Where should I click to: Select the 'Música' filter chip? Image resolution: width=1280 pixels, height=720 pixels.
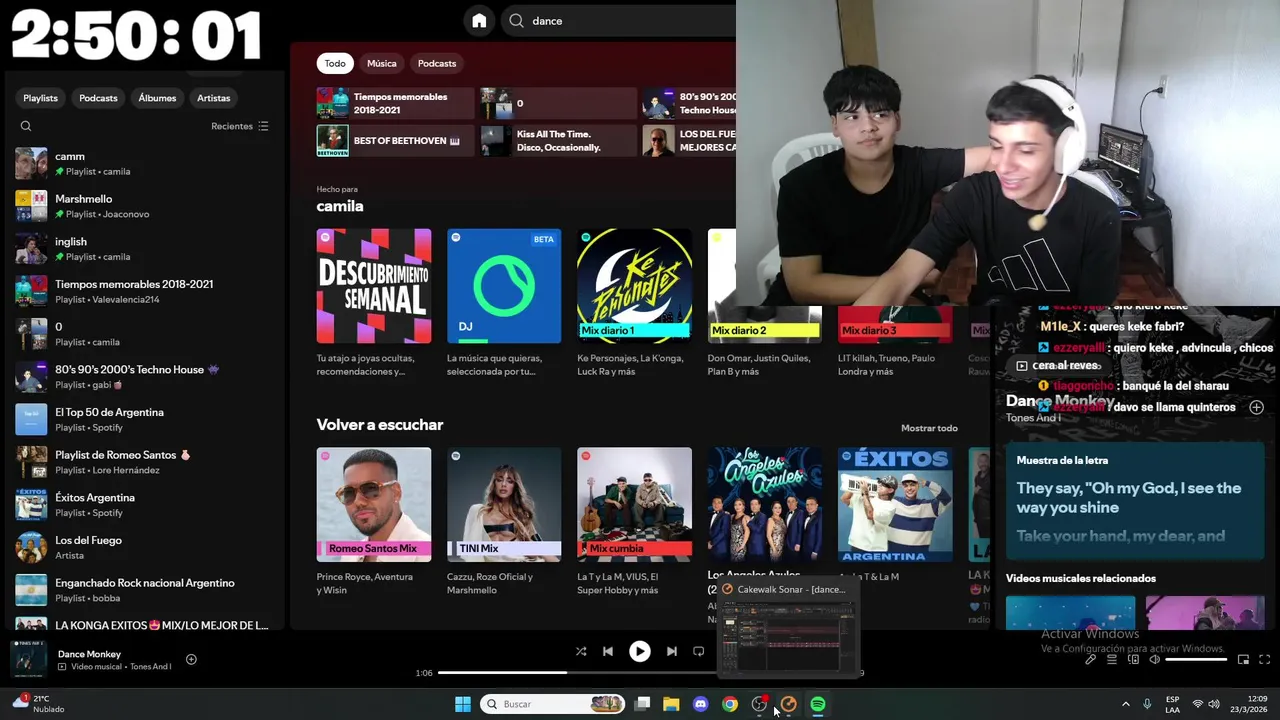click(382, 63)
